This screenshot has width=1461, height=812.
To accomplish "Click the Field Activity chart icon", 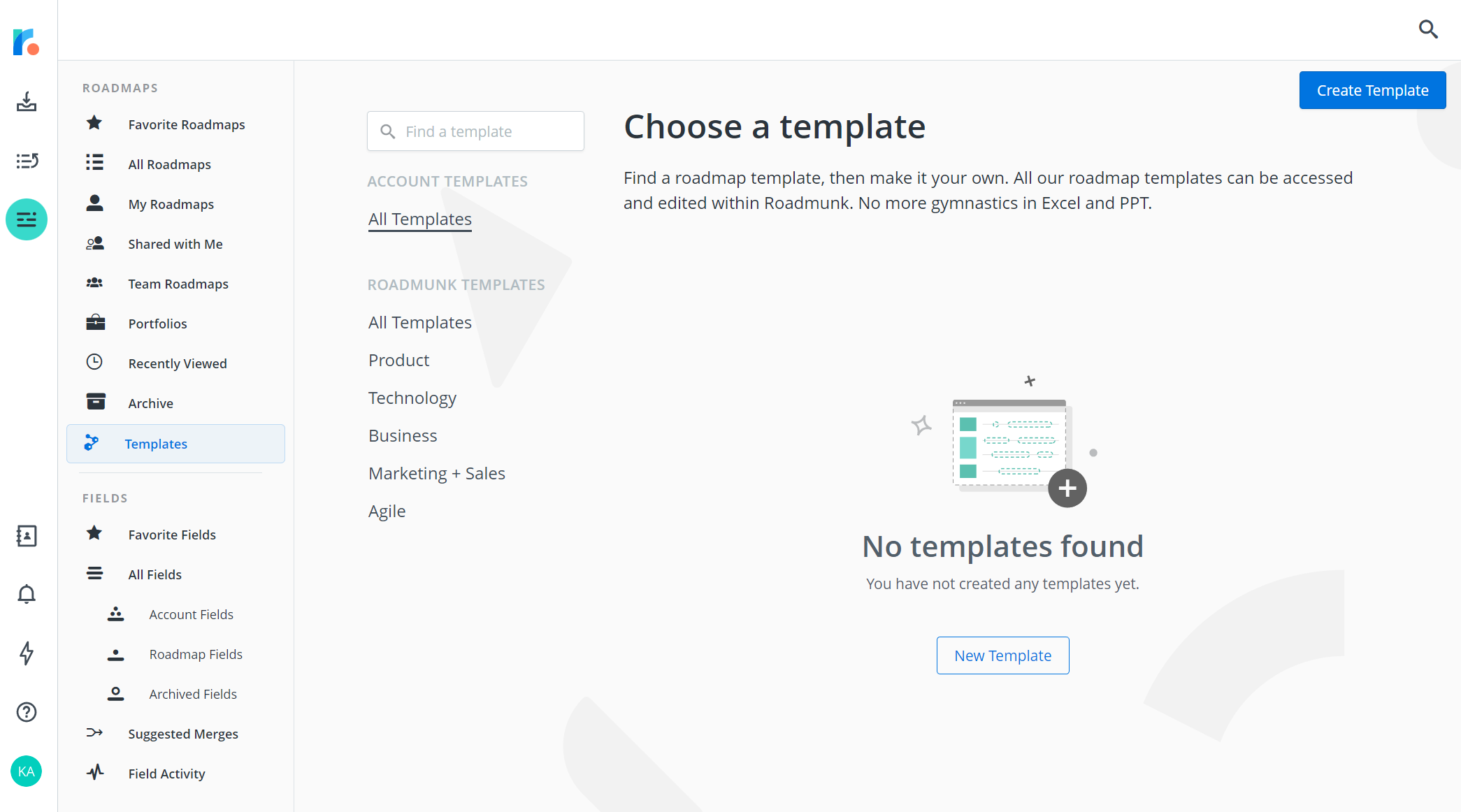I will (x=95, y=773).
